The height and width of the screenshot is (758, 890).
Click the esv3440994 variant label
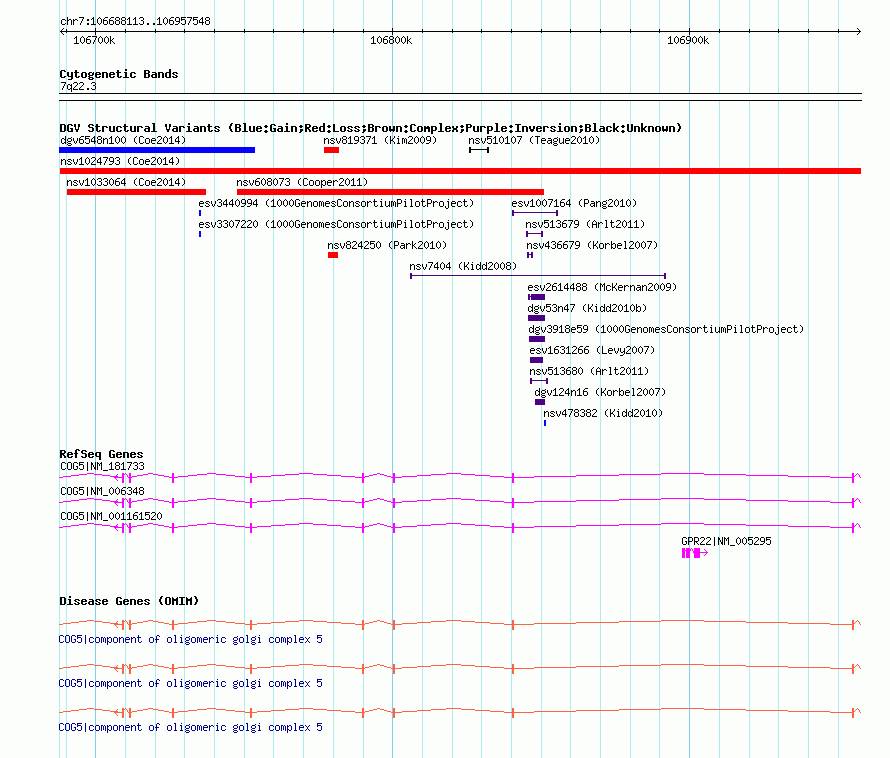tap(336, 203)
